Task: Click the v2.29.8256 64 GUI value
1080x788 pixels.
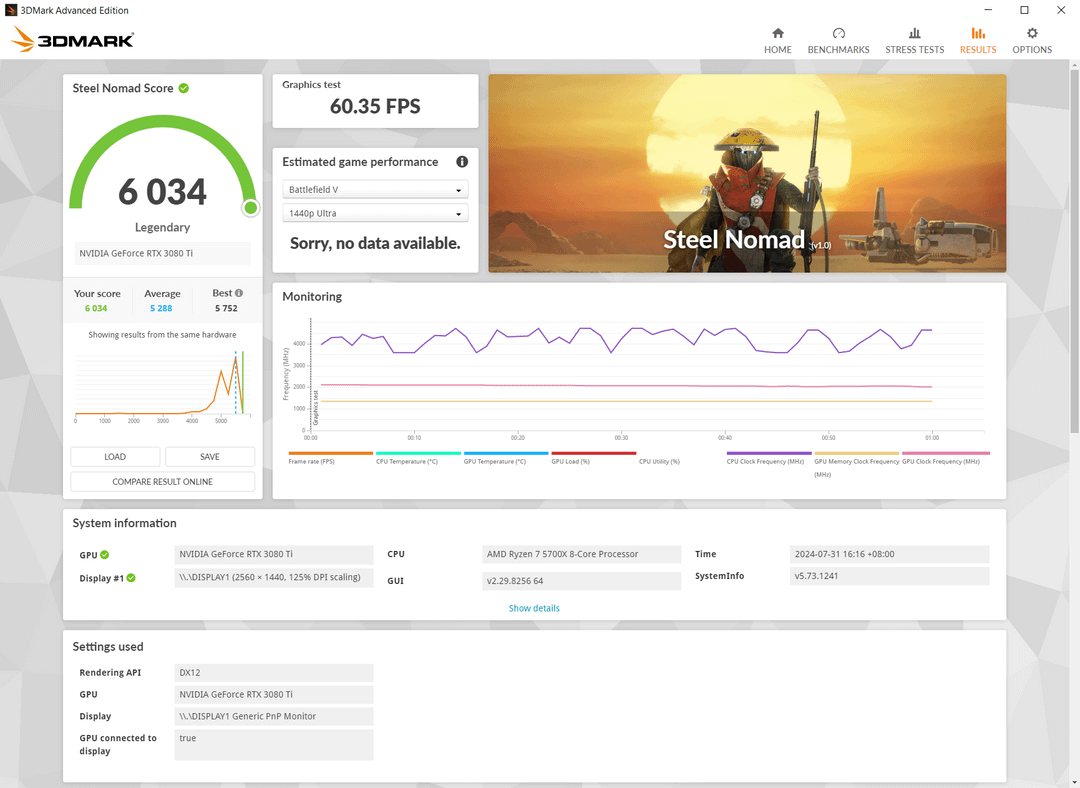Action: [581, 581]
